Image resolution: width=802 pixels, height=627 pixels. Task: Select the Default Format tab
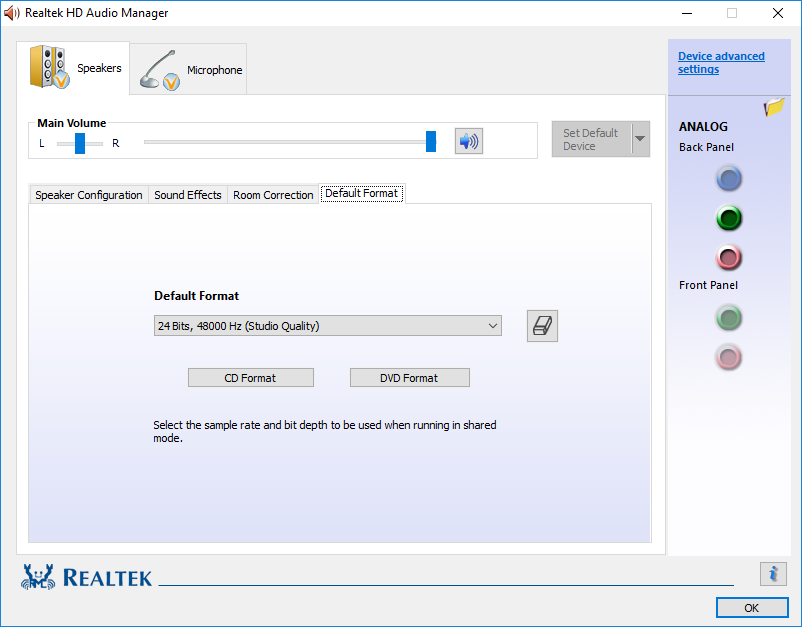[x=362, y=193]
